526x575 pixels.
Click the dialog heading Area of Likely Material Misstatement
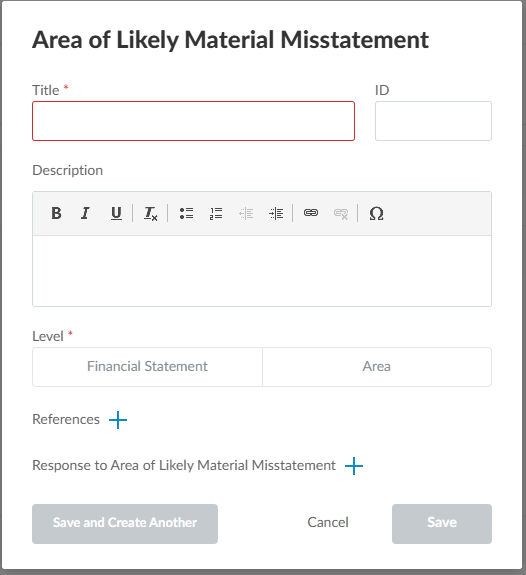click(x=230, y=40)
